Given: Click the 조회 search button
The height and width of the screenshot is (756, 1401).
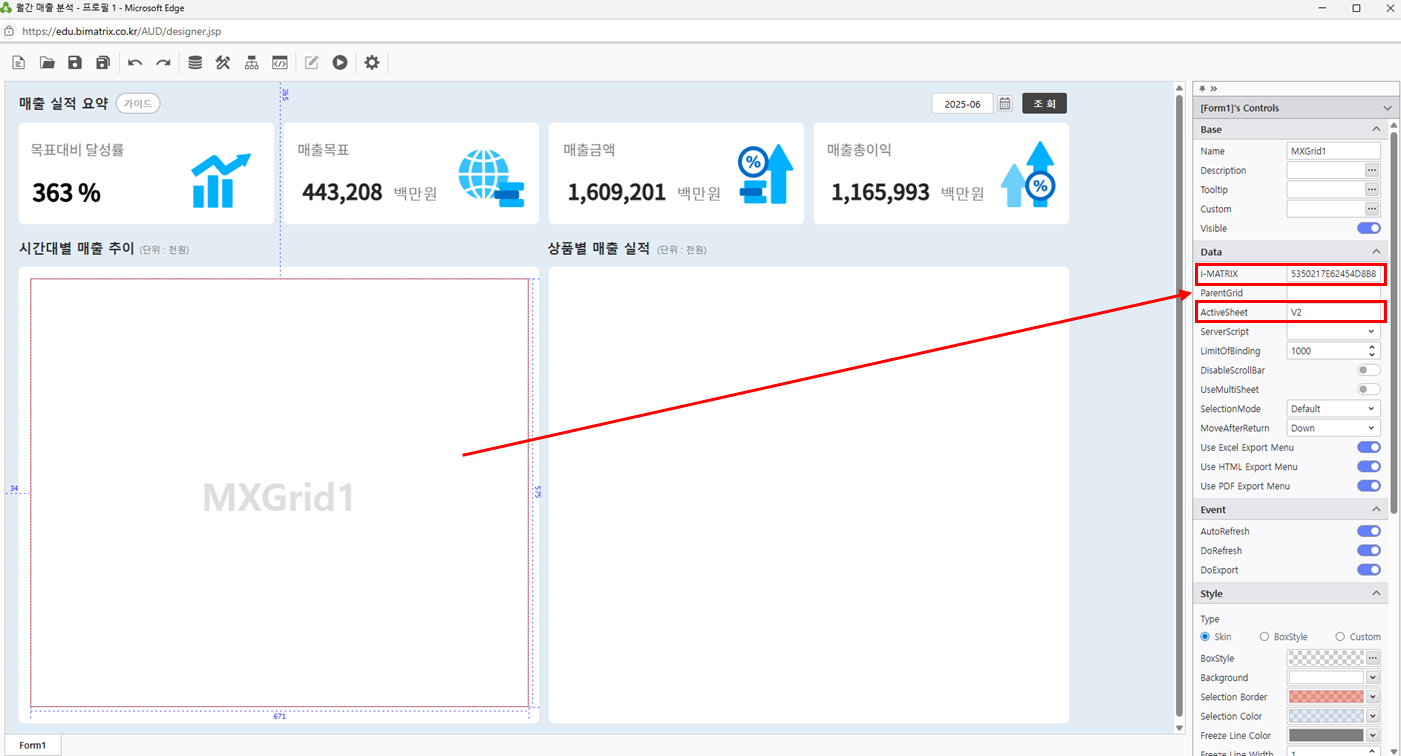Looking at the screenshot, I should tap(1044, 104).
